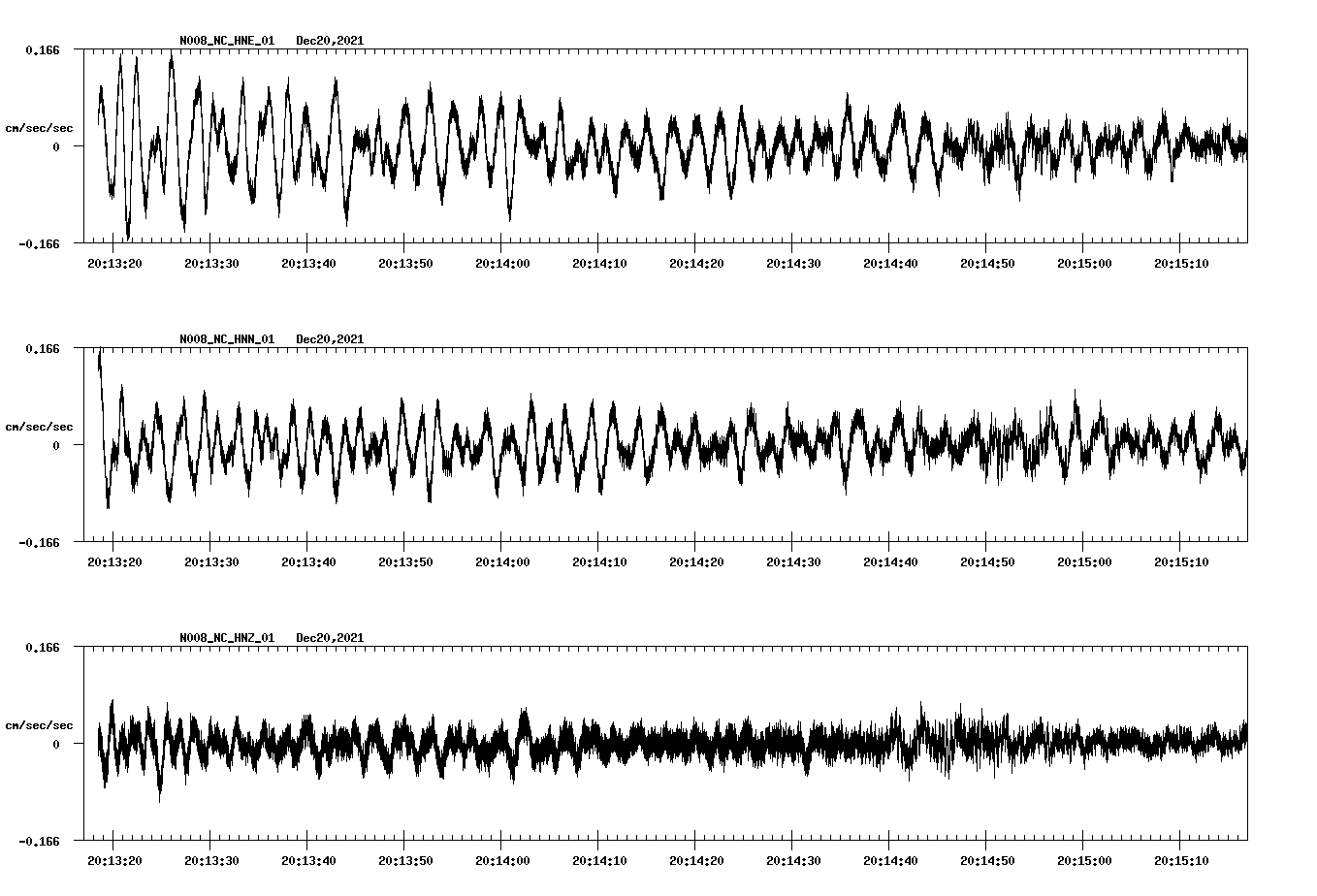Mark 20:13:30 time label under HNZ plot
1317x896 pixels.
tap(211, 861)
